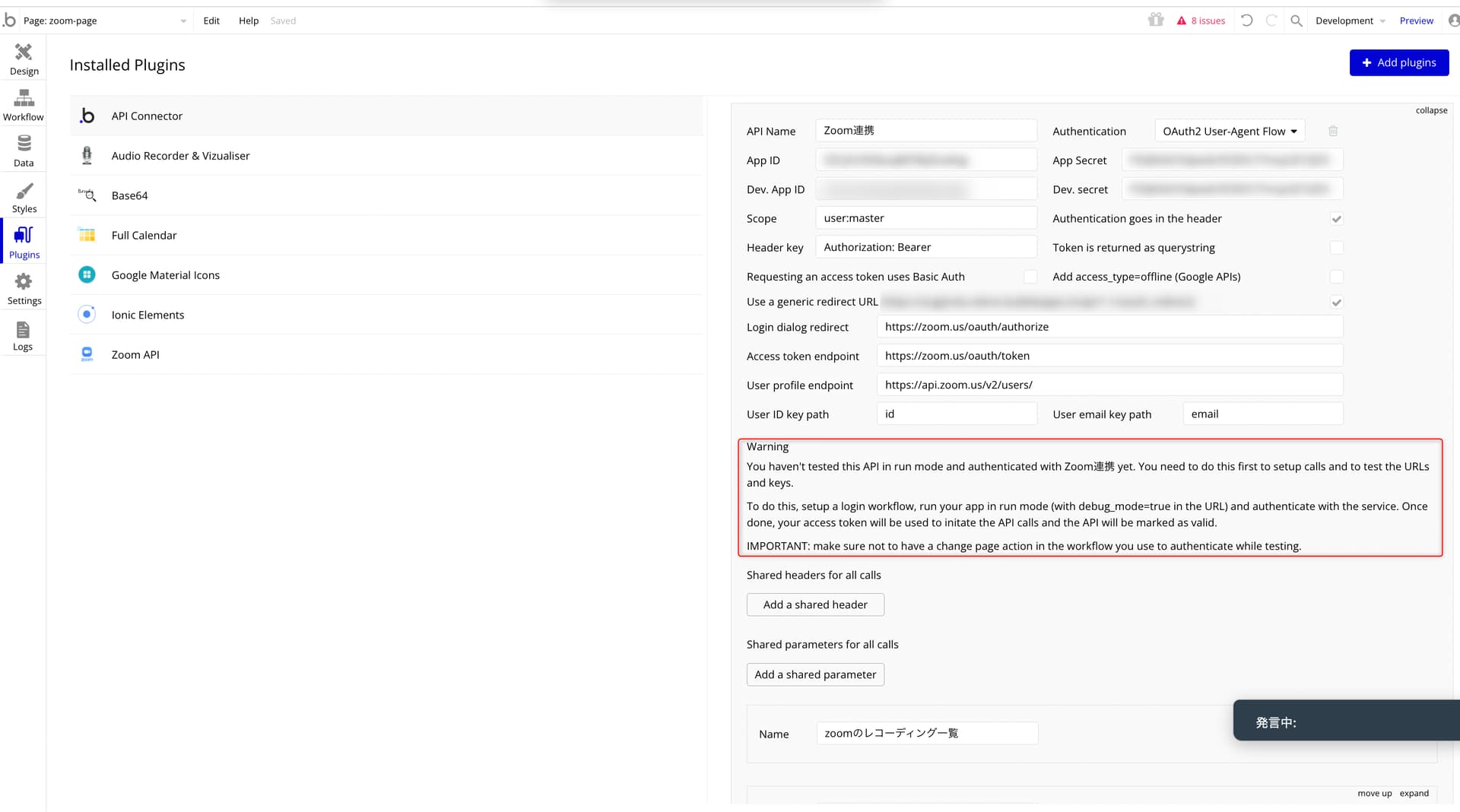This screenshot has height=812, width=1460.
Task: Open the Workflow tab in the sidebar
Action: coord(24,105)
